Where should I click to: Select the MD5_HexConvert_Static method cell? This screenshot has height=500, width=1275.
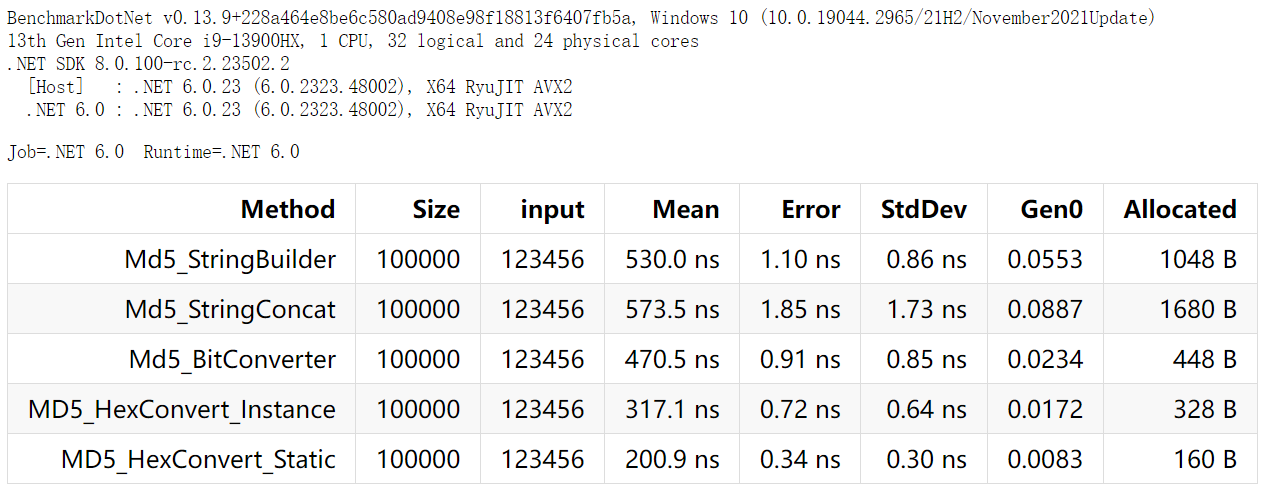pos(198,460)
